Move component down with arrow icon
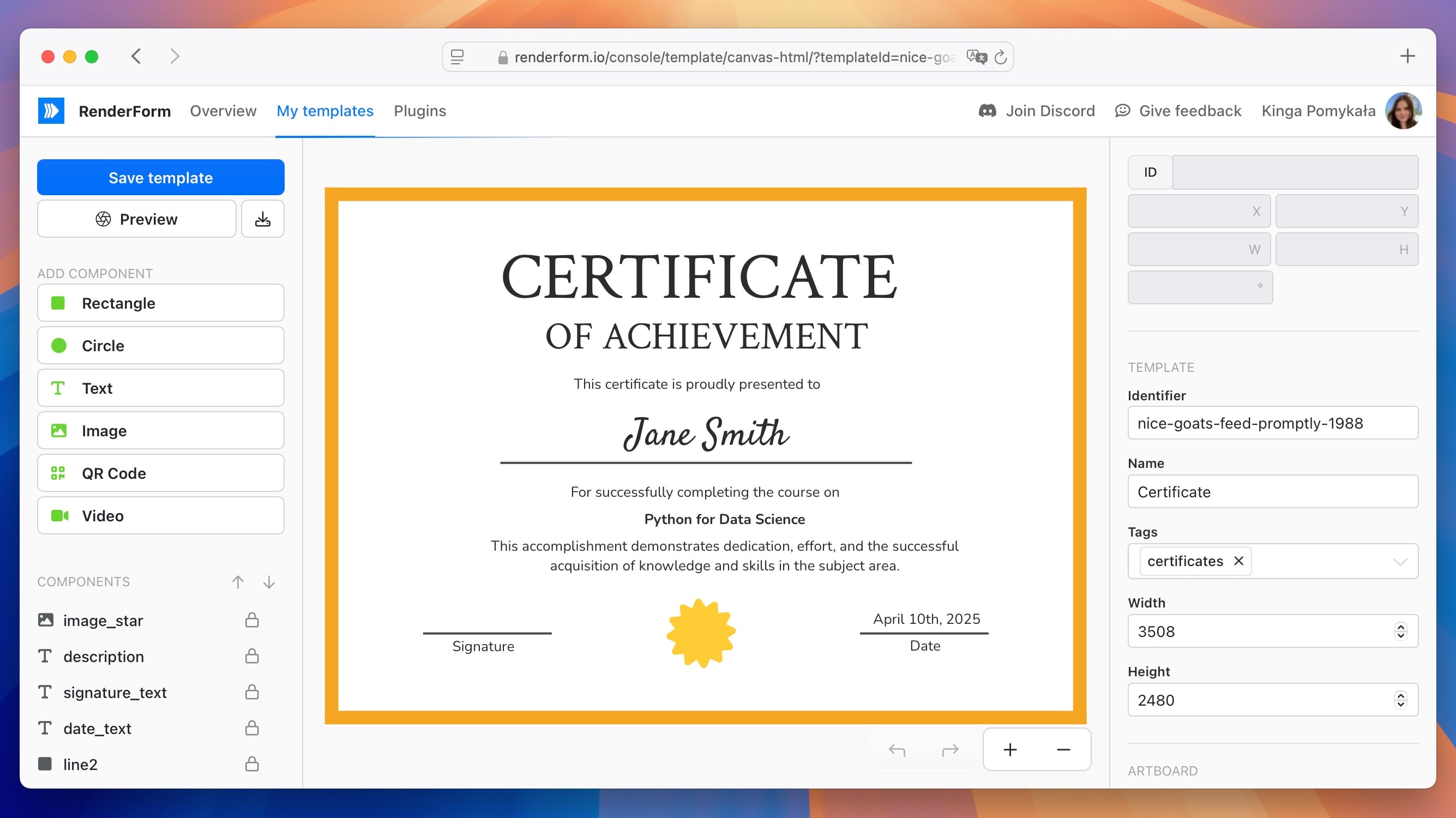Image resolution: width=1456 pixels, height=818 pixels. coord(269,582)
